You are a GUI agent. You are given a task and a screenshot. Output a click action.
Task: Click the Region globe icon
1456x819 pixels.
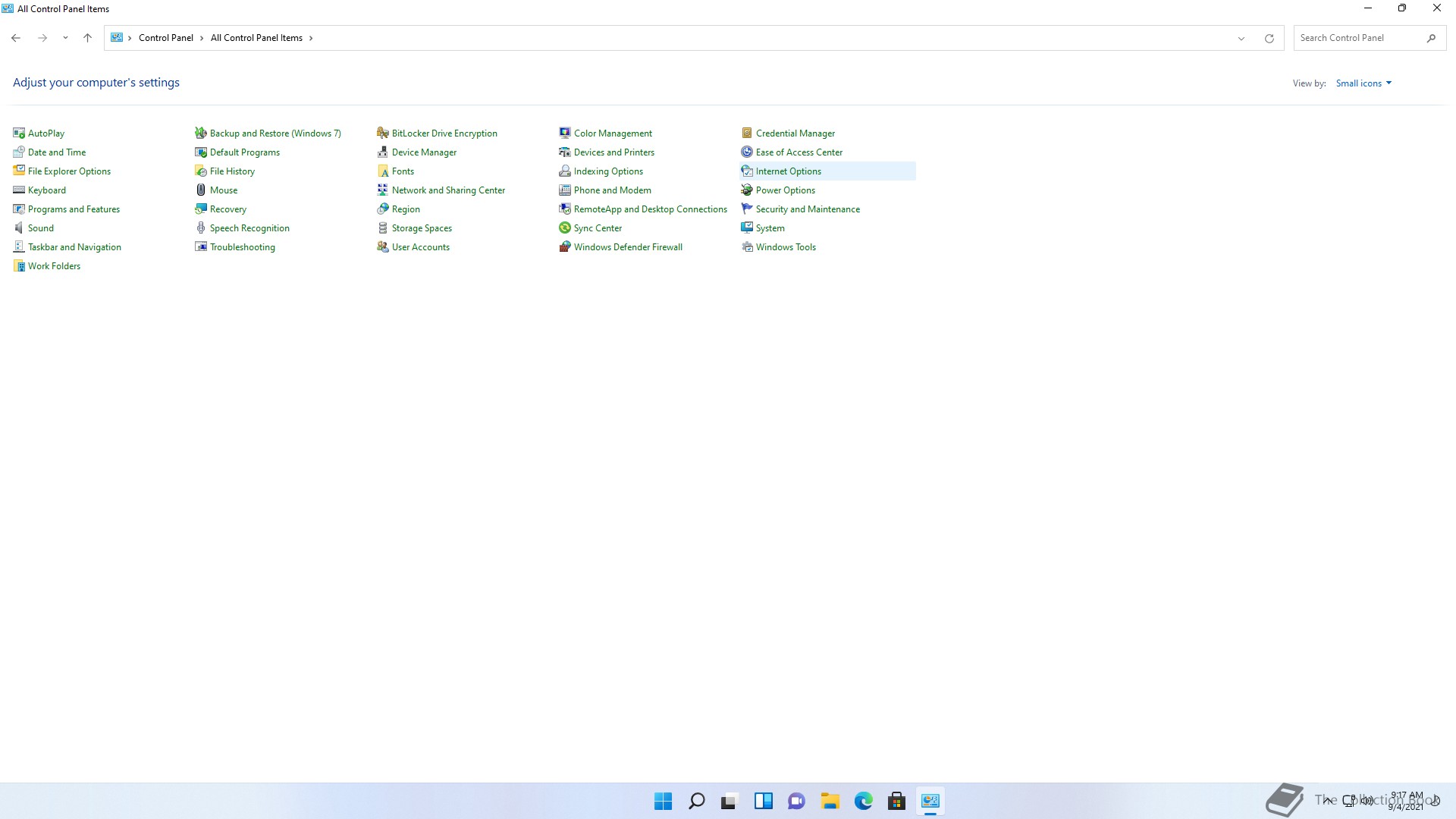(x=383, y=209)
